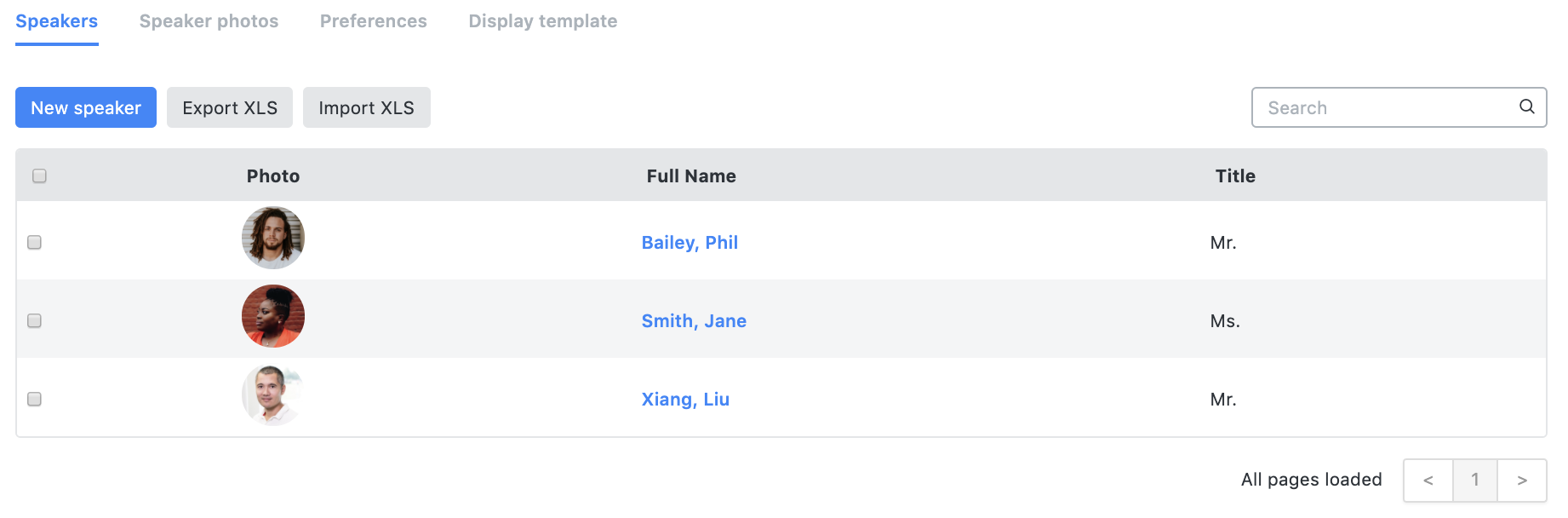Open the Display template tab

543,21
